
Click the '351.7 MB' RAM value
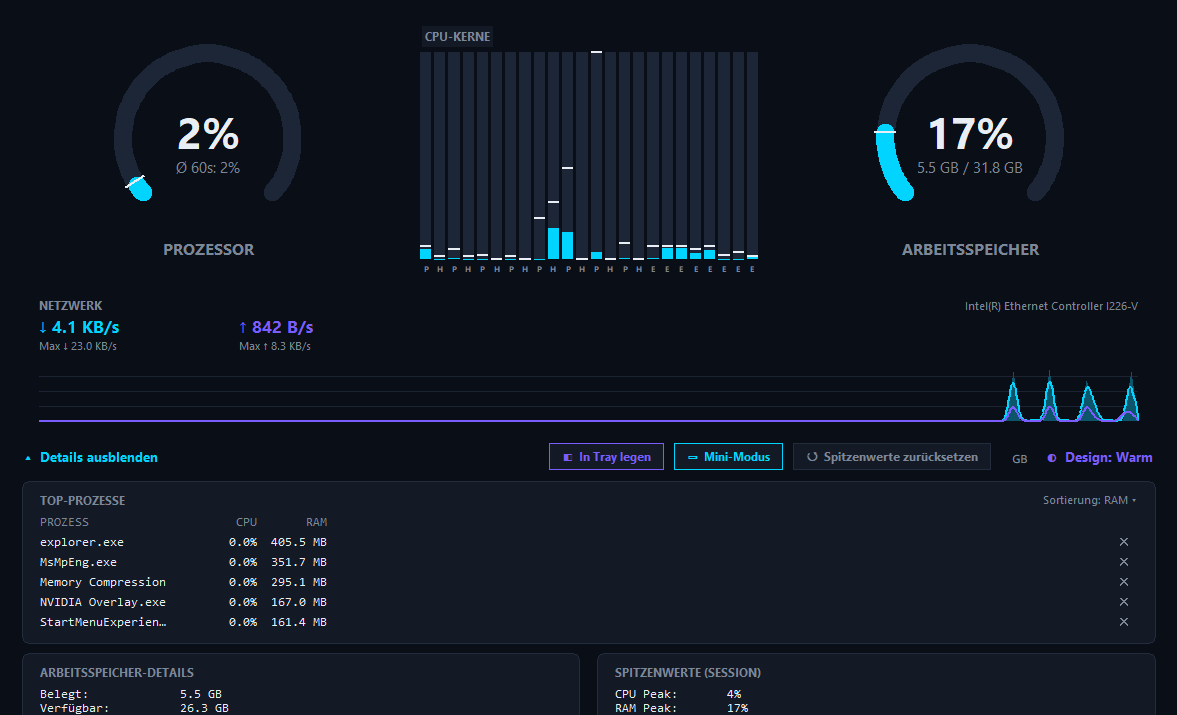299,562
